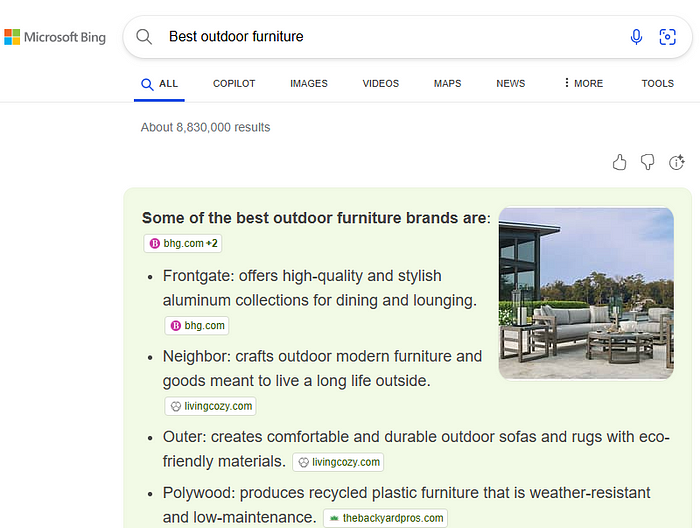Select the ALL tab
This screenshot has height=528, width=700.
[159, 83]
